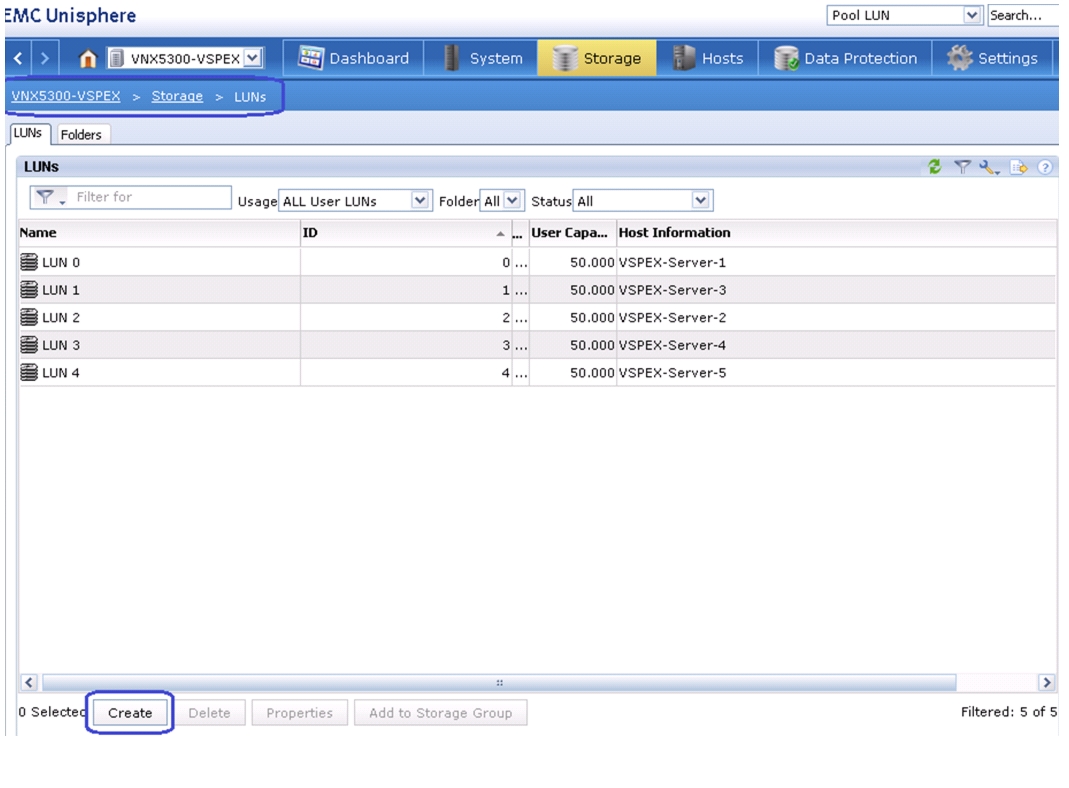Viewport: 1069px width, 788px height.
Task: Click the LUN 3 disk icon
Action: [29, 344]
